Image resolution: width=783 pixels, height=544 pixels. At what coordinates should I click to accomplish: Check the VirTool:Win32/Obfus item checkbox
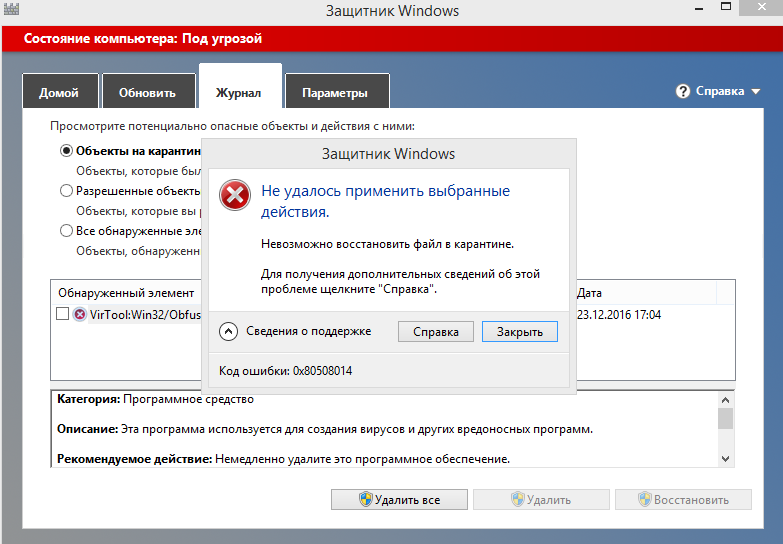click(x=62, y=314)
